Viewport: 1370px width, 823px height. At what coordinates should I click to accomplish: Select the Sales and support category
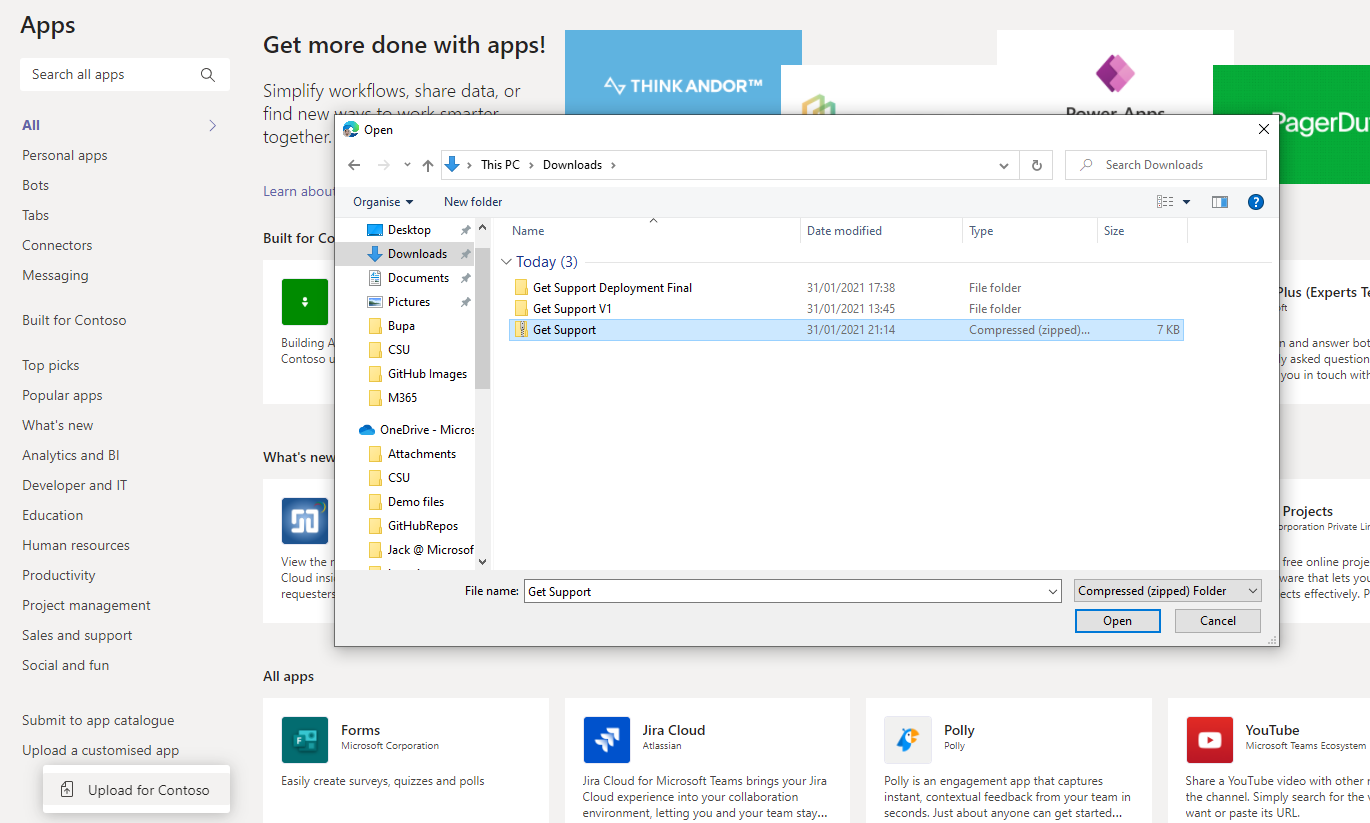pos(77,635)
